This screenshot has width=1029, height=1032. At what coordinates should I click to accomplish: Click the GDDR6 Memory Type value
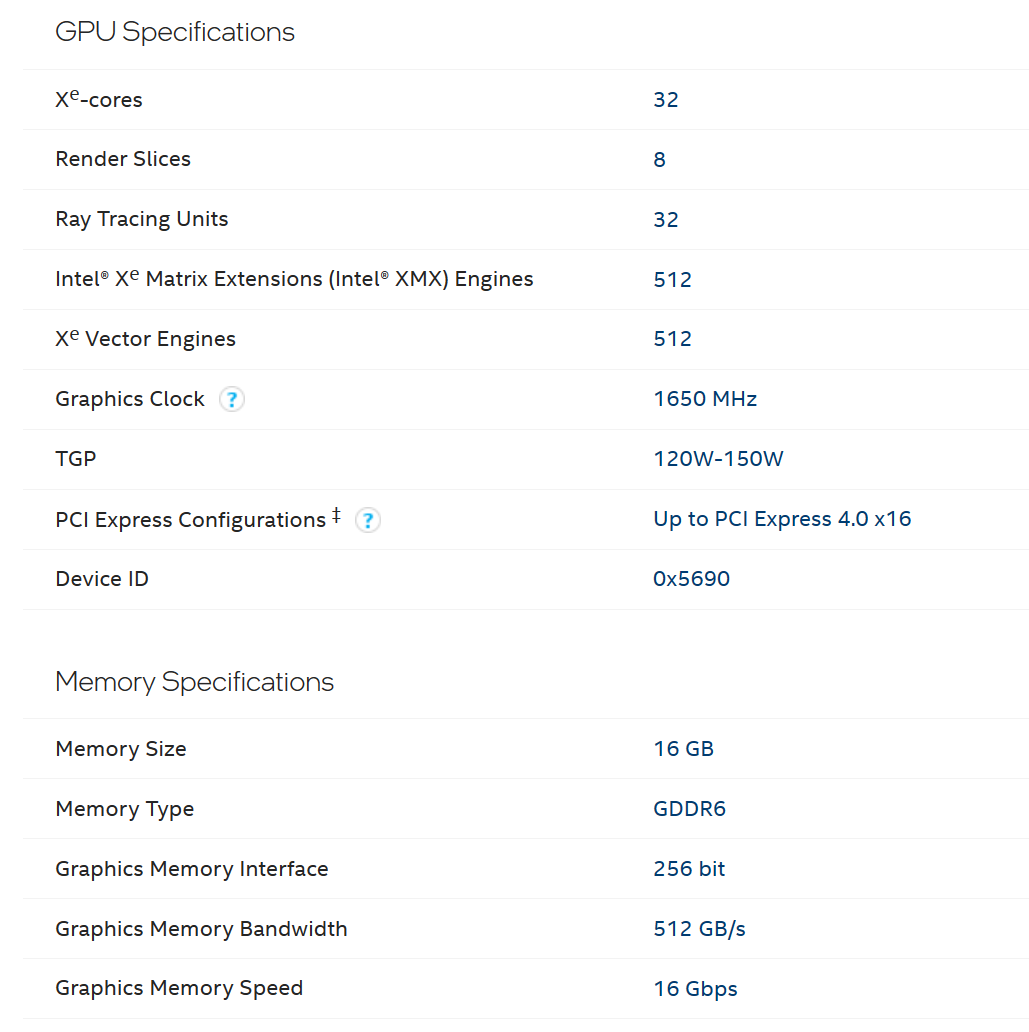[689, 809]
